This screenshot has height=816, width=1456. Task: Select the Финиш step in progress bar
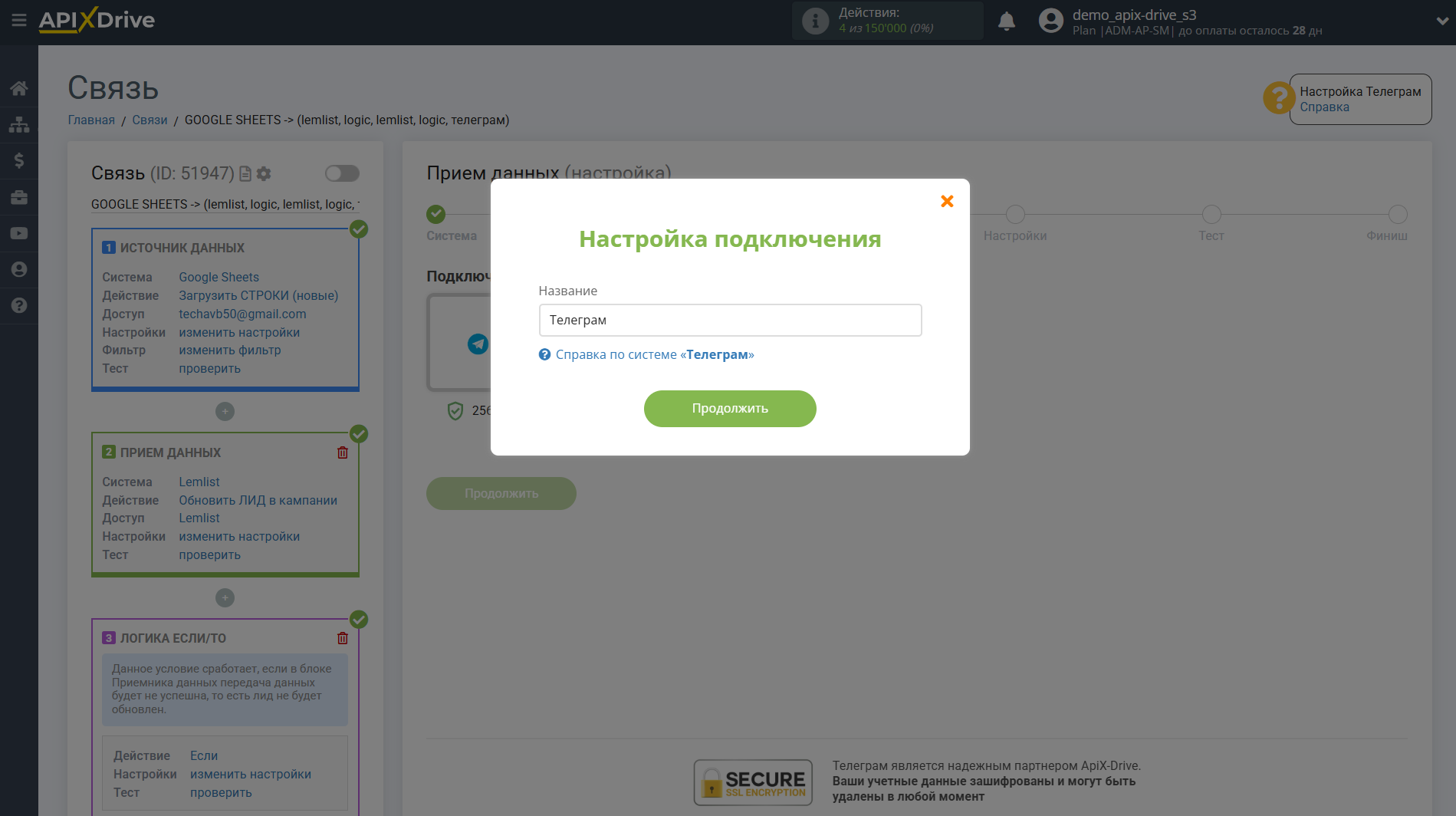tap(1398, 215)
